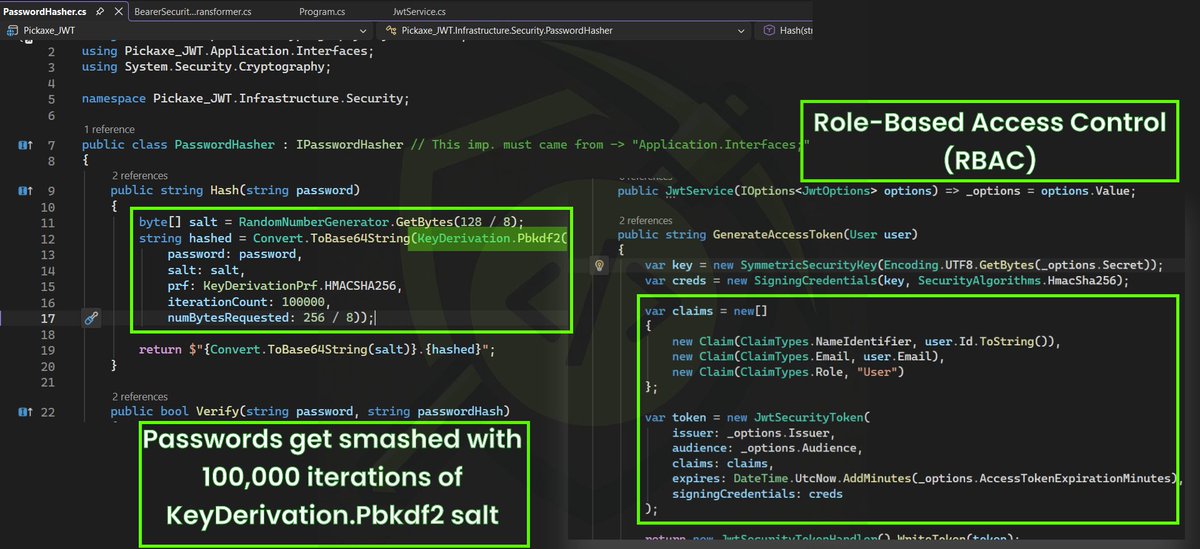This screenshot has height=549, width=1200.
Task: Expand the Pickaxe_JWT.Infrastructure.Security.PasswordHasher type dropdown
Action: click(x=565, y=30)
